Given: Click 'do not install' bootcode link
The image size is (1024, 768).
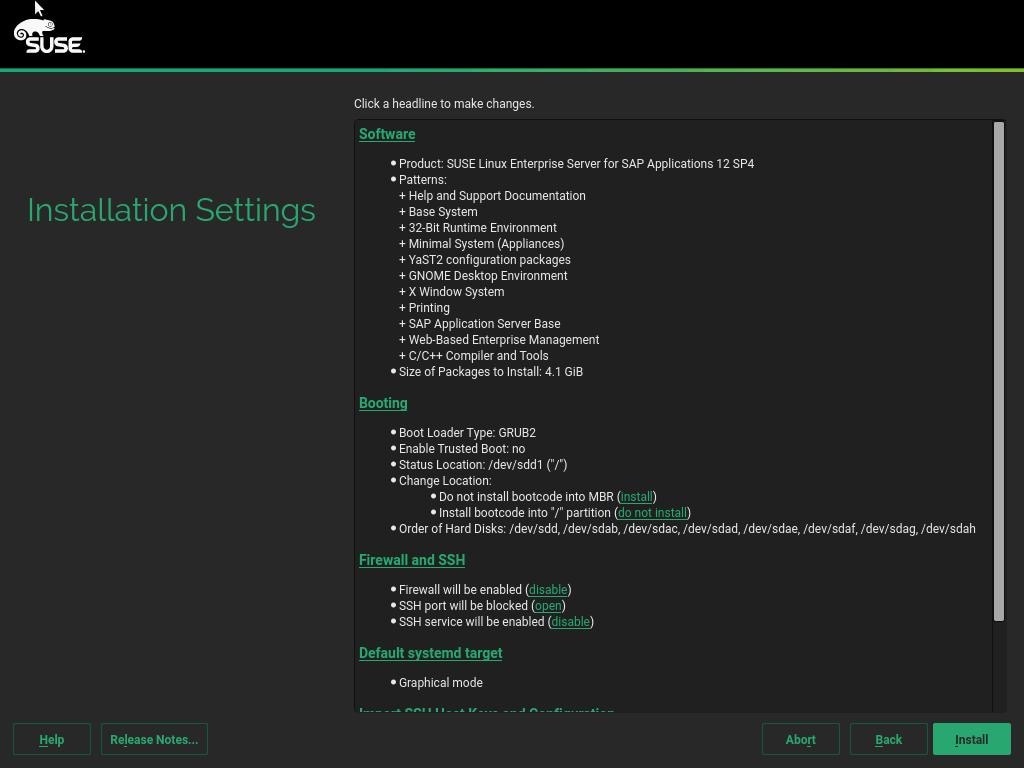Looking at the screenshot, I should coord(652,513).
